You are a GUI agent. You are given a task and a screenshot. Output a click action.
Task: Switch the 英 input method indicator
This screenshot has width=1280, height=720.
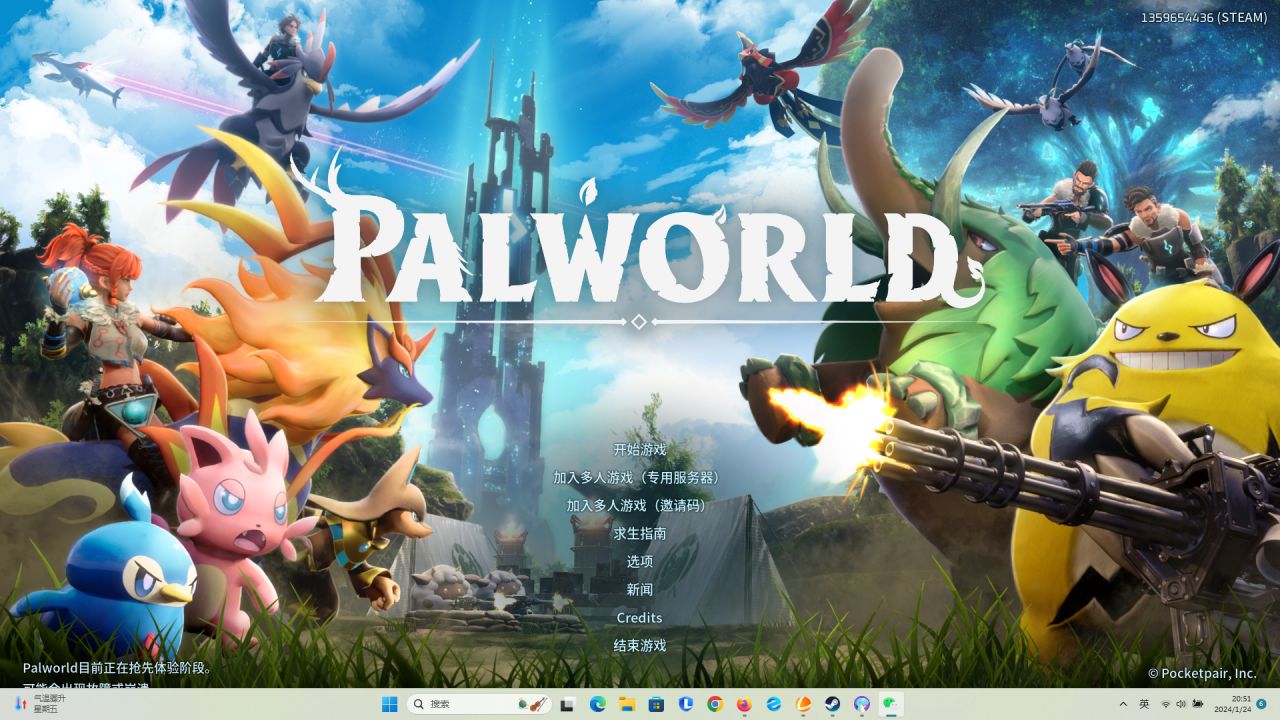click(x=1144, y=704)
